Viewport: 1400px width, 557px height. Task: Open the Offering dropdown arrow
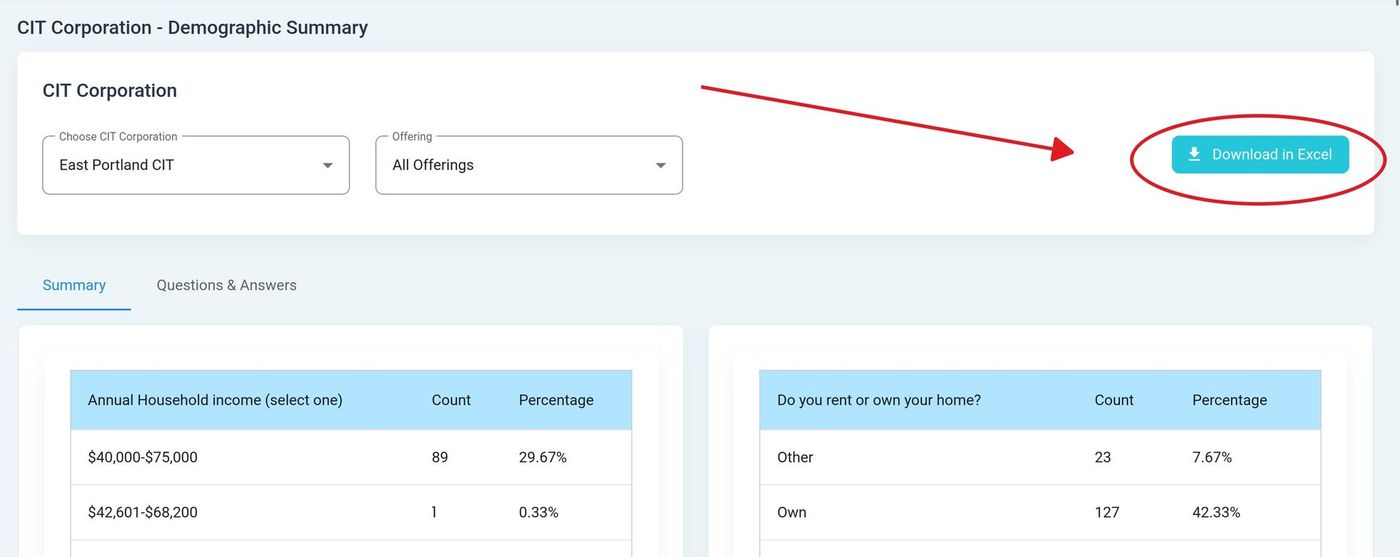(660, 166)
